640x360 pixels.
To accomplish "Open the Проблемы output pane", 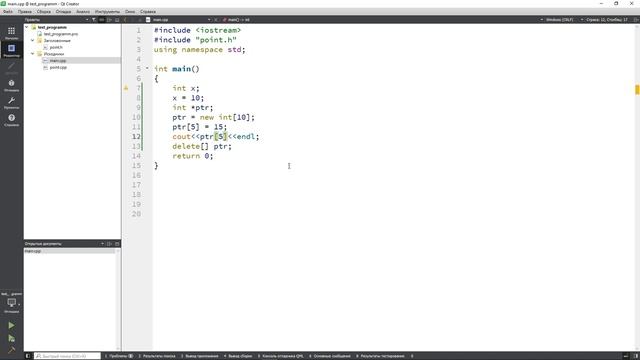I will tap(119, 356).
